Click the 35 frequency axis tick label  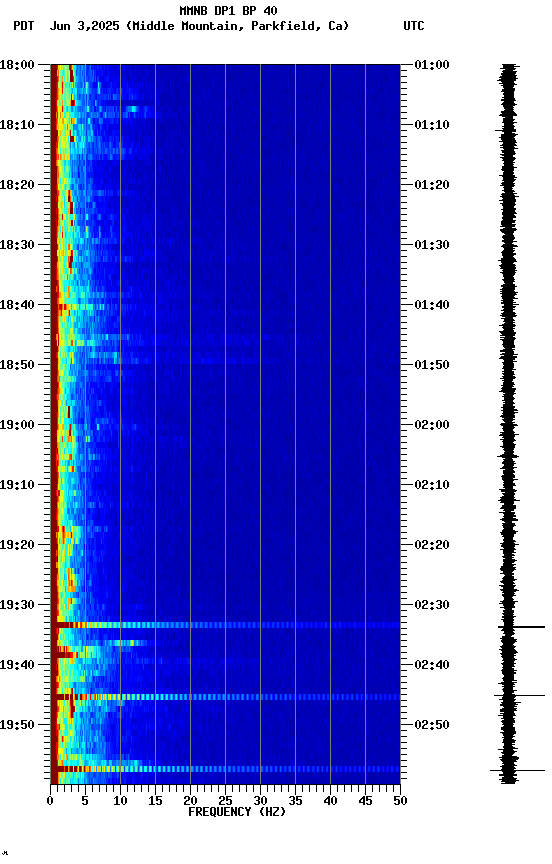point(295,801)
